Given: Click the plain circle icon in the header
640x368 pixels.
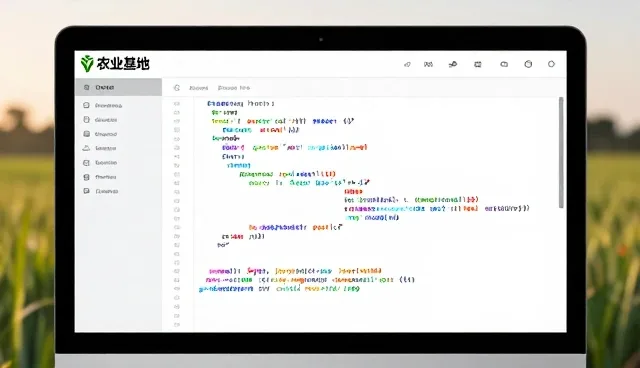Looking at the screenshot, I should coord(551,64).
